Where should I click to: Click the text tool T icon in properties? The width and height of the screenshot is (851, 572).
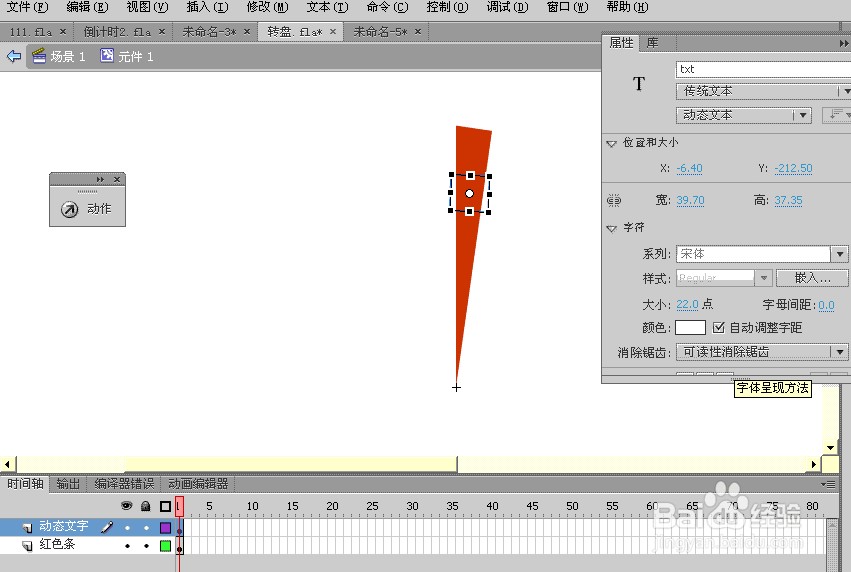tap(639, 84)
